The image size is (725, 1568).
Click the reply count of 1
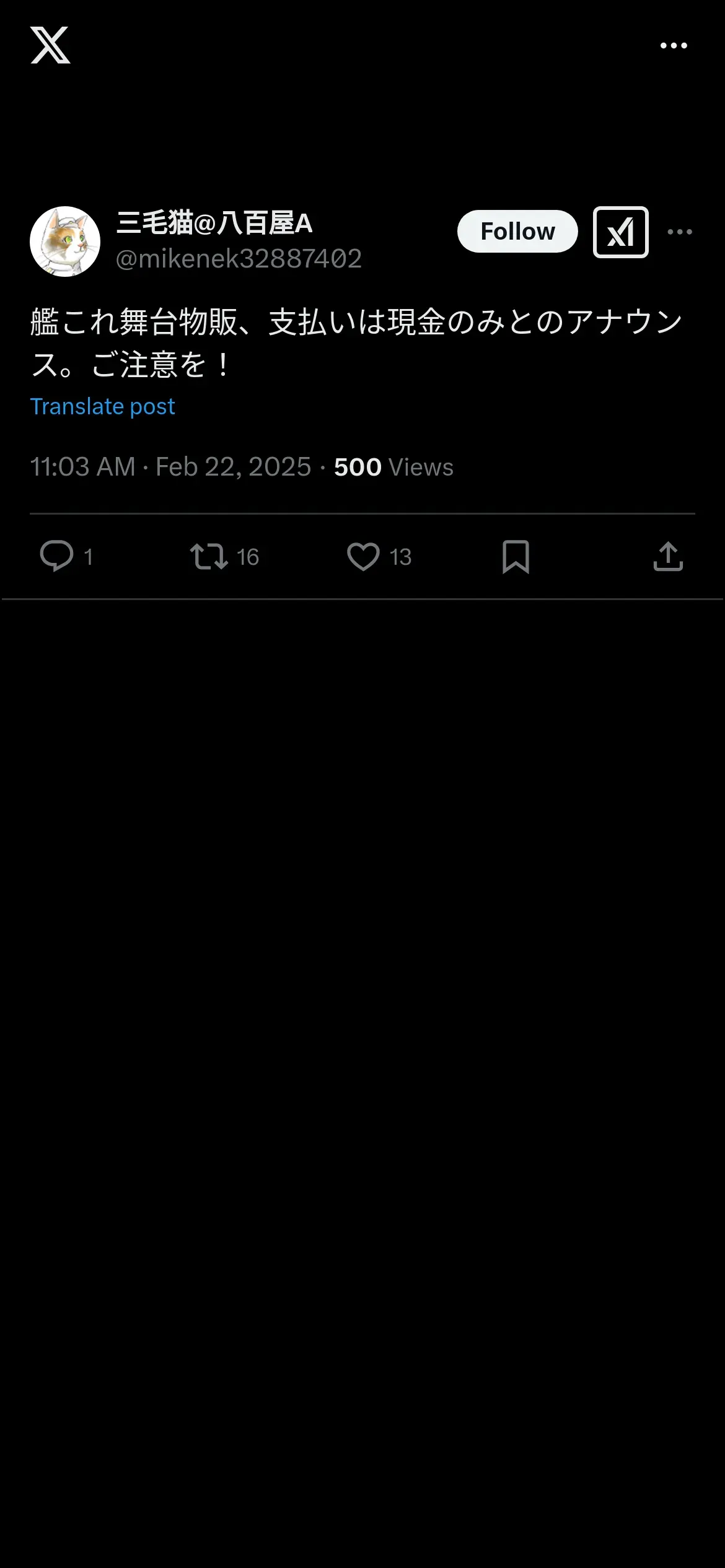tap(89, 557)
